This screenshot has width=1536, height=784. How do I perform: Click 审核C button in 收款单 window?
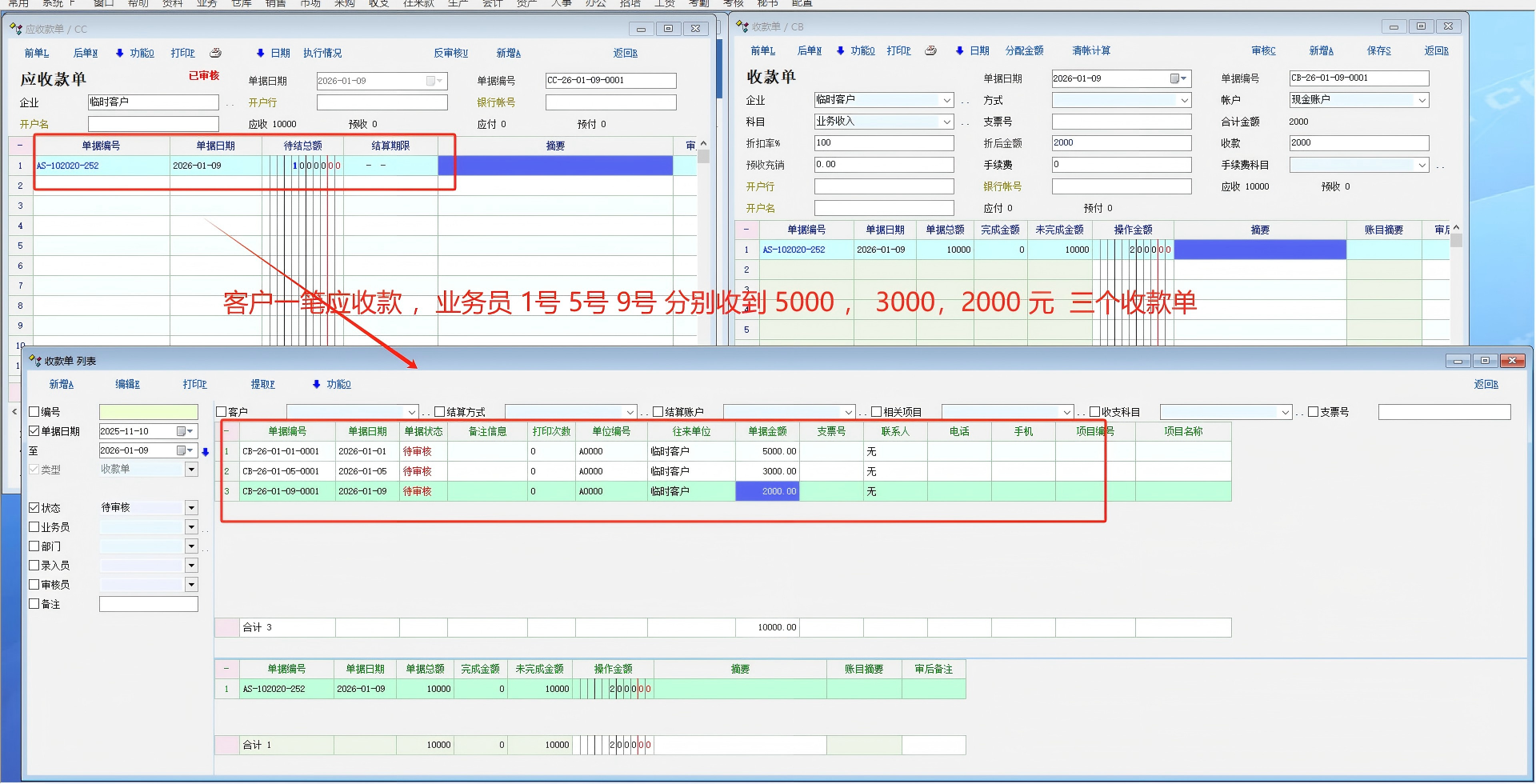coord(1263,50)
